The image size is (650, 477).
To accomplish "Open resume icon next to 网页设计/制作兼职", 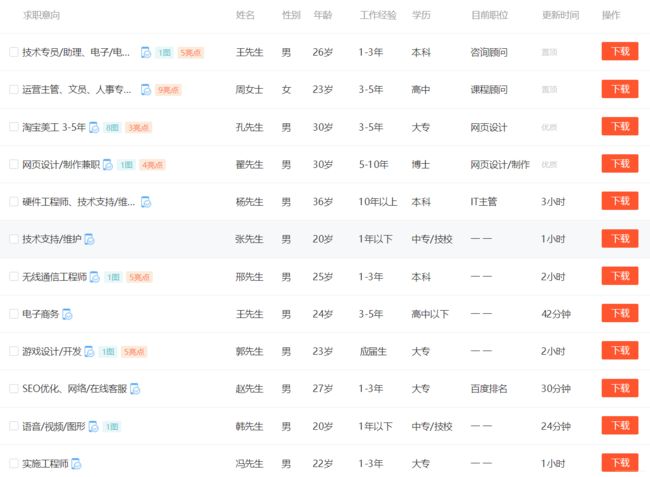I will coord(108,165).
